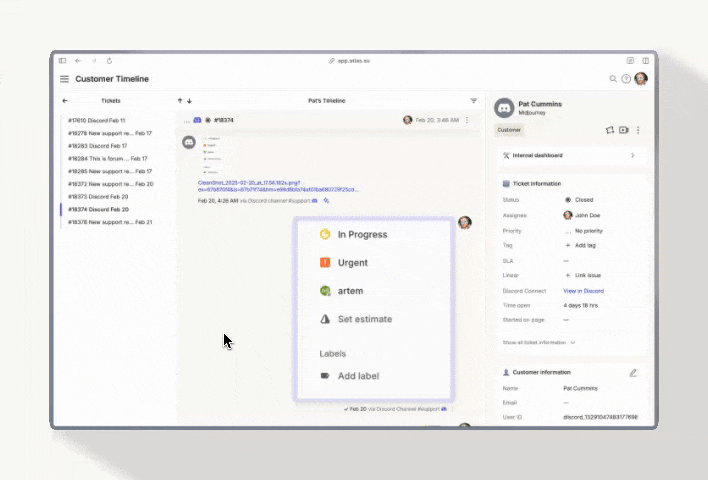The width and height of the screenshot is (708, 480).
Task: Open the hamburger menu beside Customer Timeline
Action: point(64,79)
